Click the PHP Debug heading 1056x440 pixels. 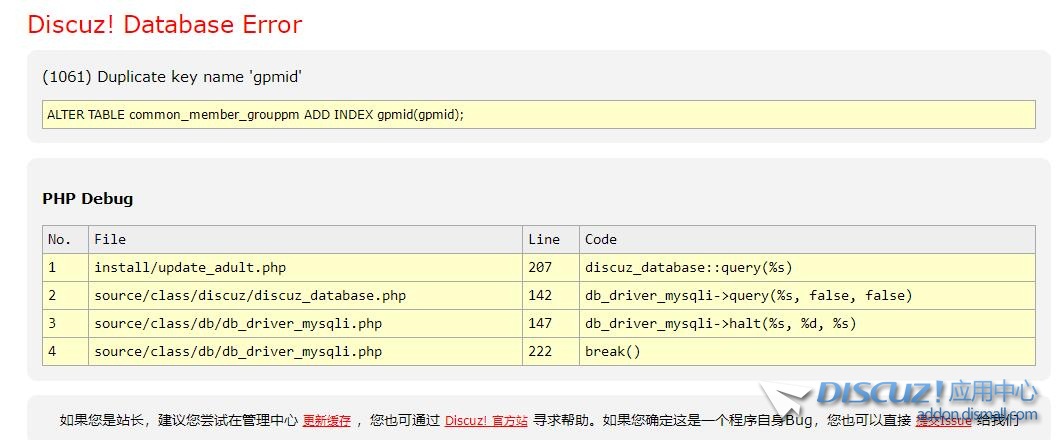pyautogui.click(x=88, y=199)
